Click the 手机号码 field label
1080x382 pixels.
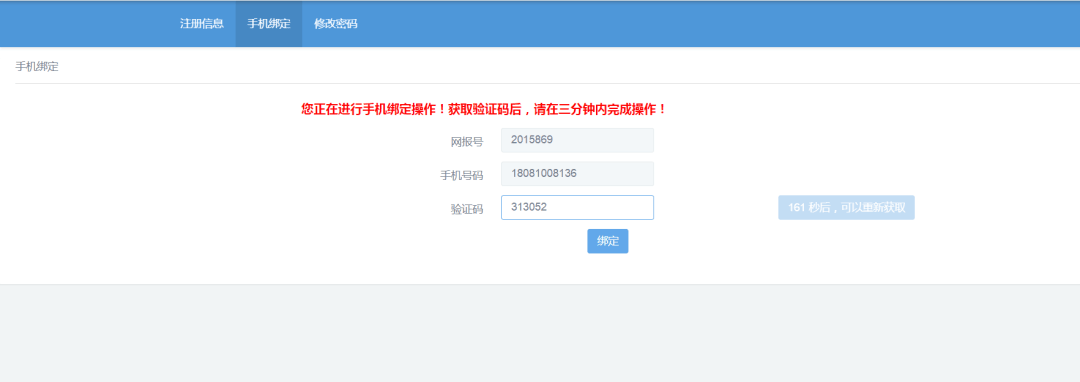(461, 176)
